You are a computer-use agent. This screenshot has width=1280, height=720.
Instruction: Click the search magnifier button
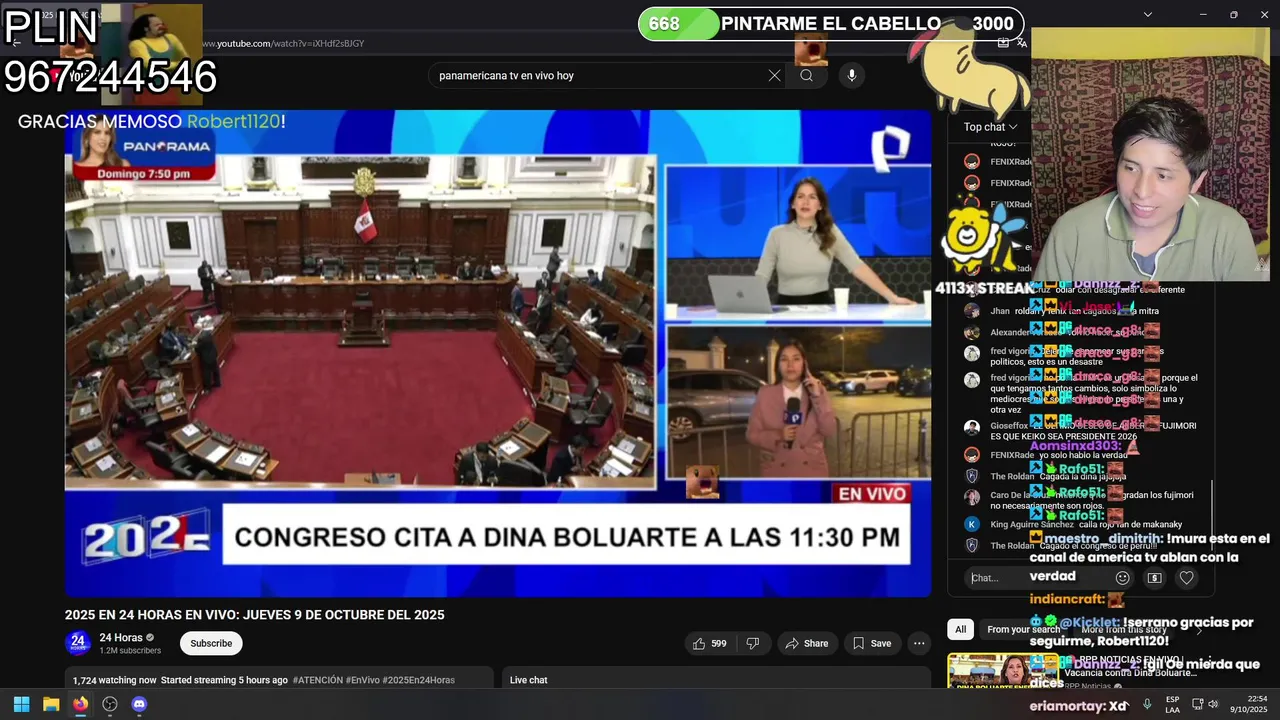click(x=806, y=75)
